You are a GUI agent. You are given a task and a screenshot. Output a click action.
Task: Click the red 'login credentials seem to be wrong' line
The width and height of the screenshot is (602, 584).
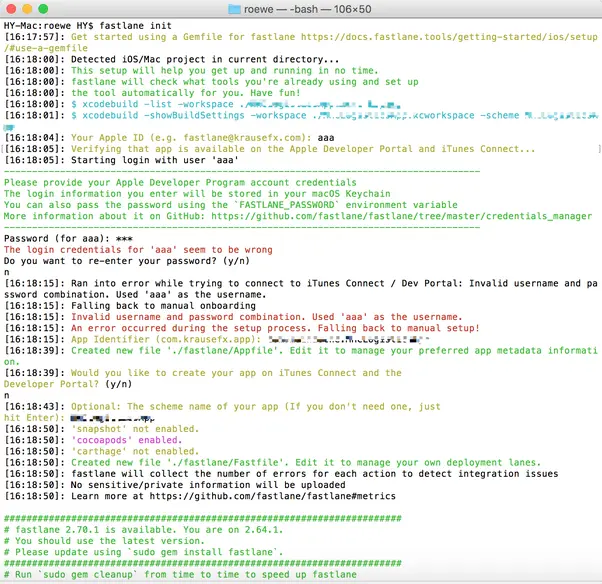(138, 250)
